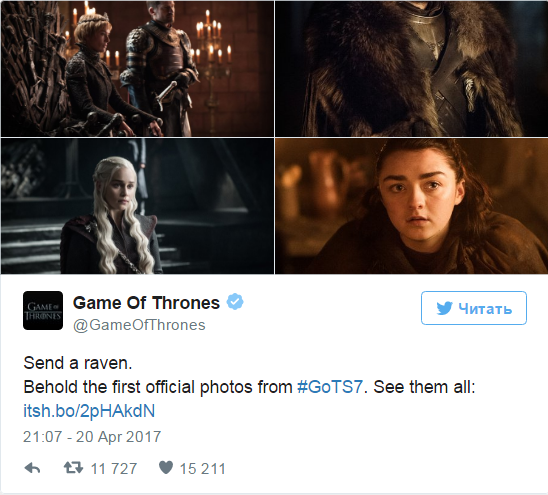This screenshot has width=548, height=495.
Task: Like the tweet with heart icon
Action: (x=166, y=467)
